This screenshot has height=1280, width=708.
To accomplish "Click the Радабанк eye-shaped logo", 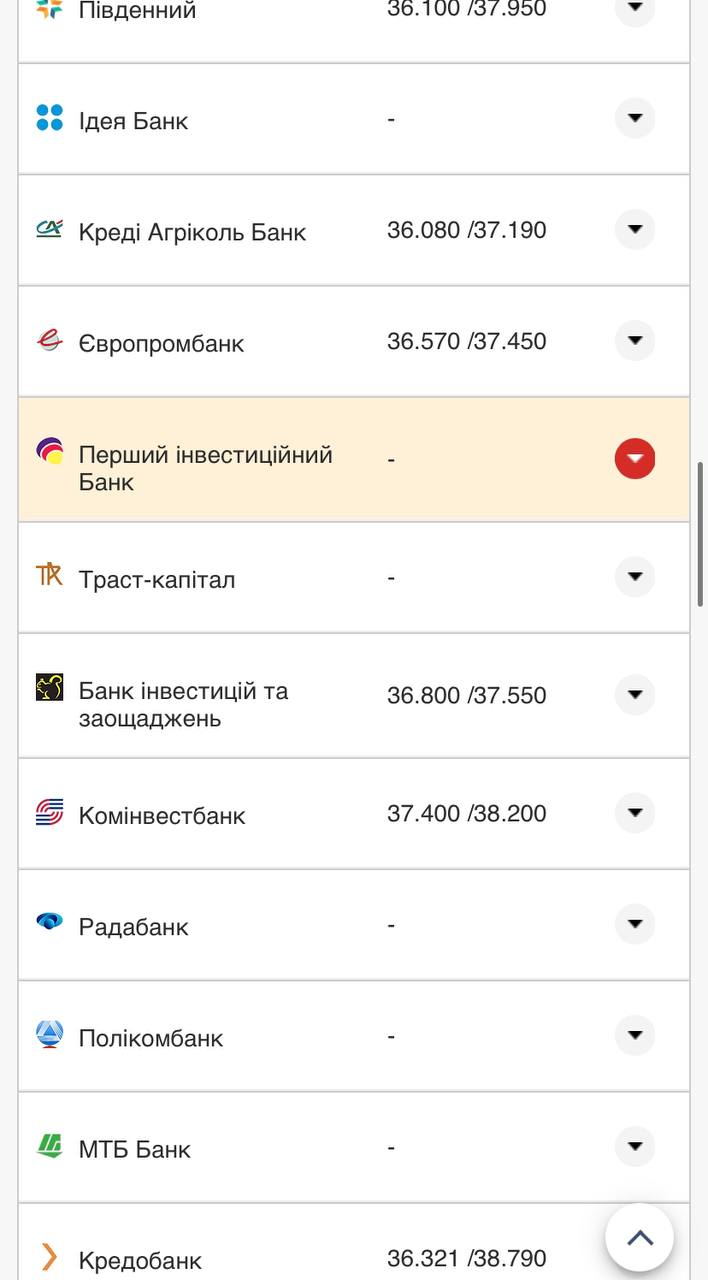I will tap(46, 924).
